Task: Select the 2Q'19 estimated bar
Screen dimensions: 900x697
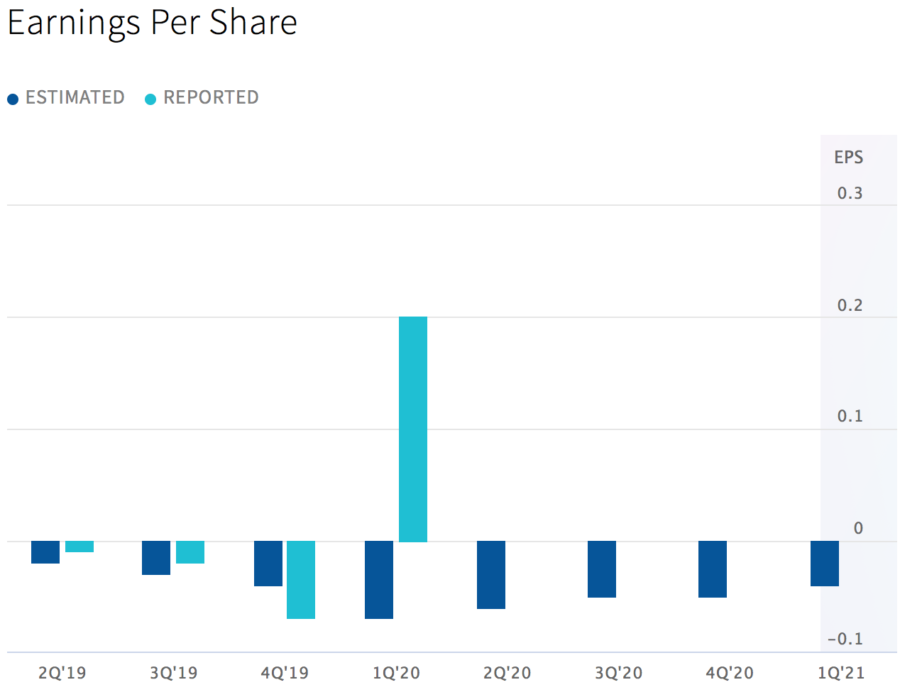Action: pyautogui.click(x=46, y=552)
